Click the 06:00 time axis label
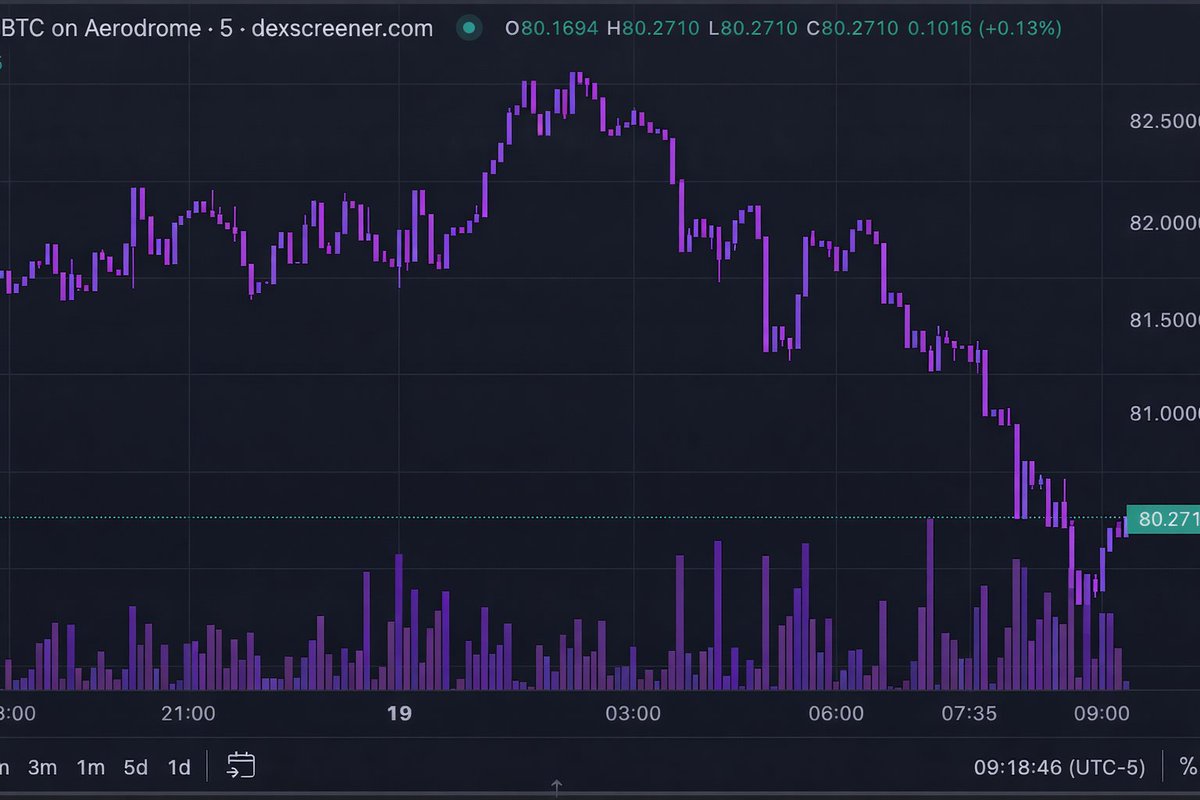This screenshot has height=800, width=1200. [836, 714]
